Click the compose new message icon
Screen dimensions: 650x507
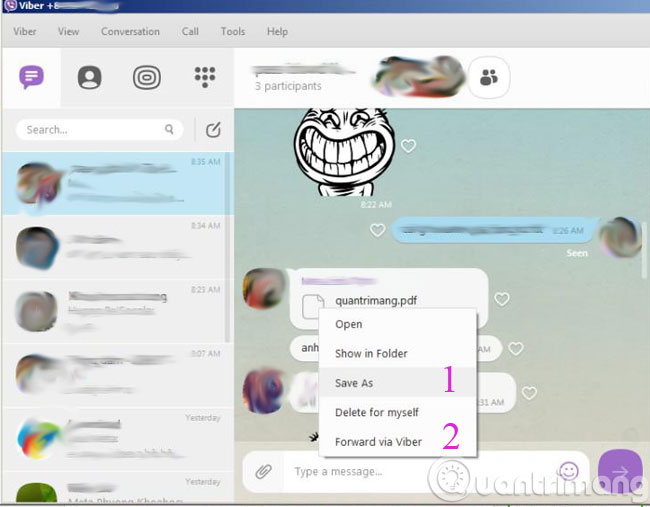click(x=213, y=130)
